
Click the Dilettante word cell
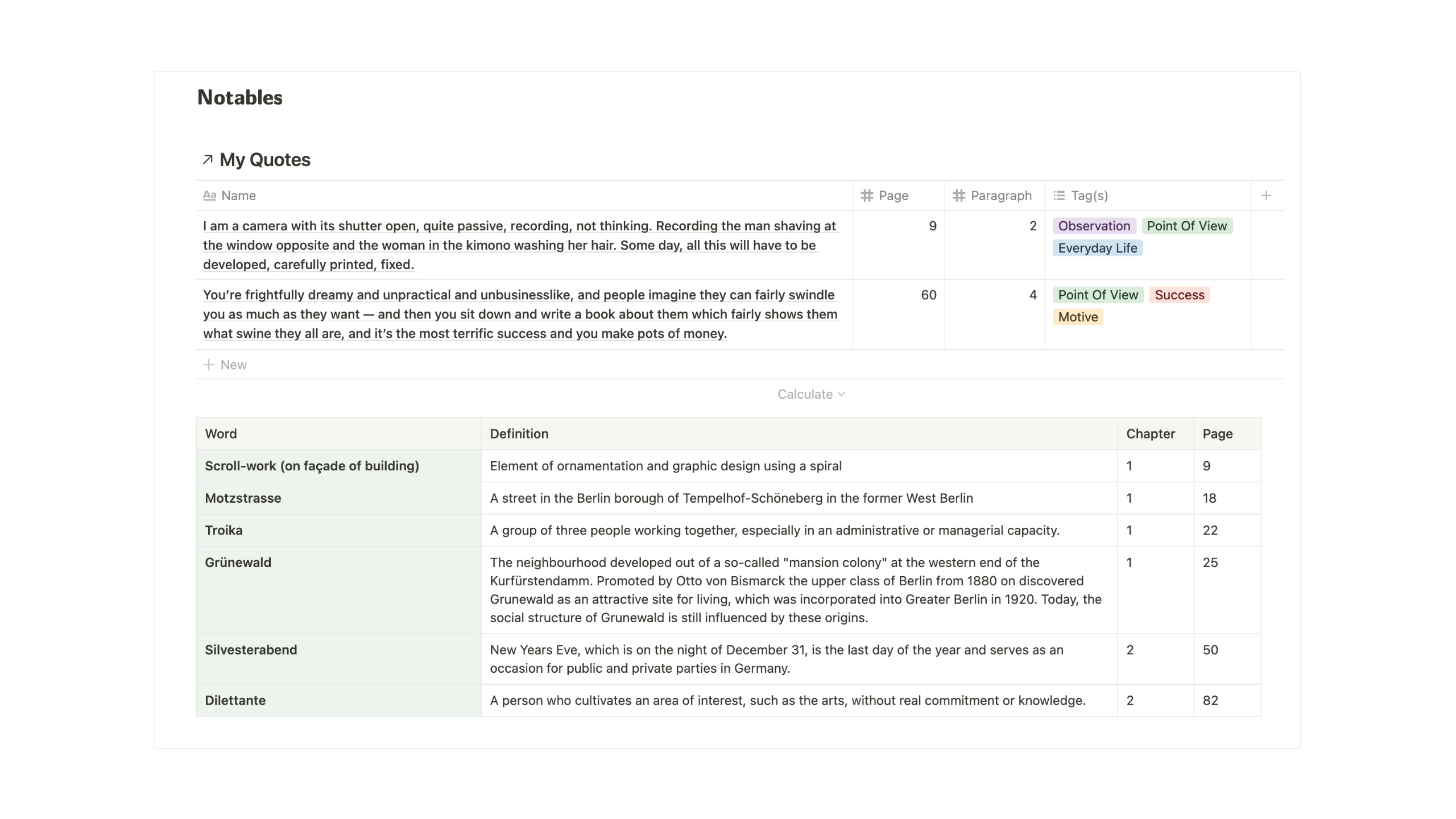pos(338,700)
